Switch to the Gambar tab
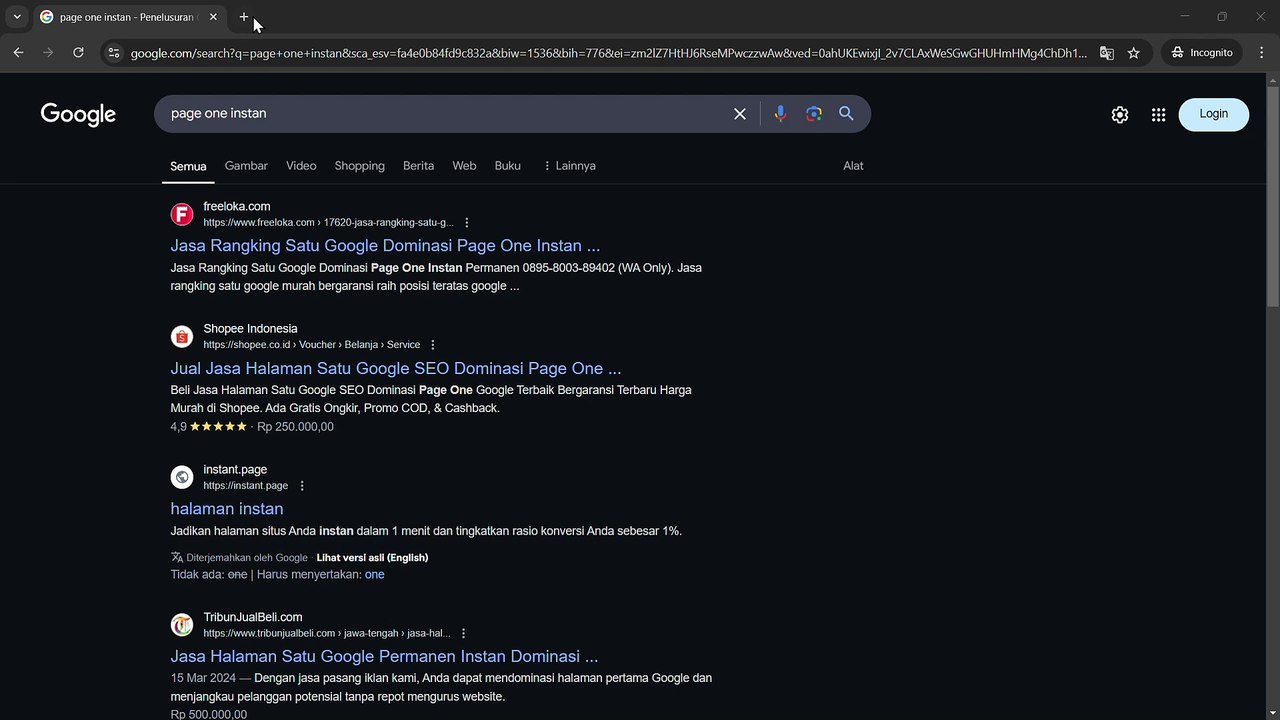The image size is (1280, 720). (x=246, y=166)
